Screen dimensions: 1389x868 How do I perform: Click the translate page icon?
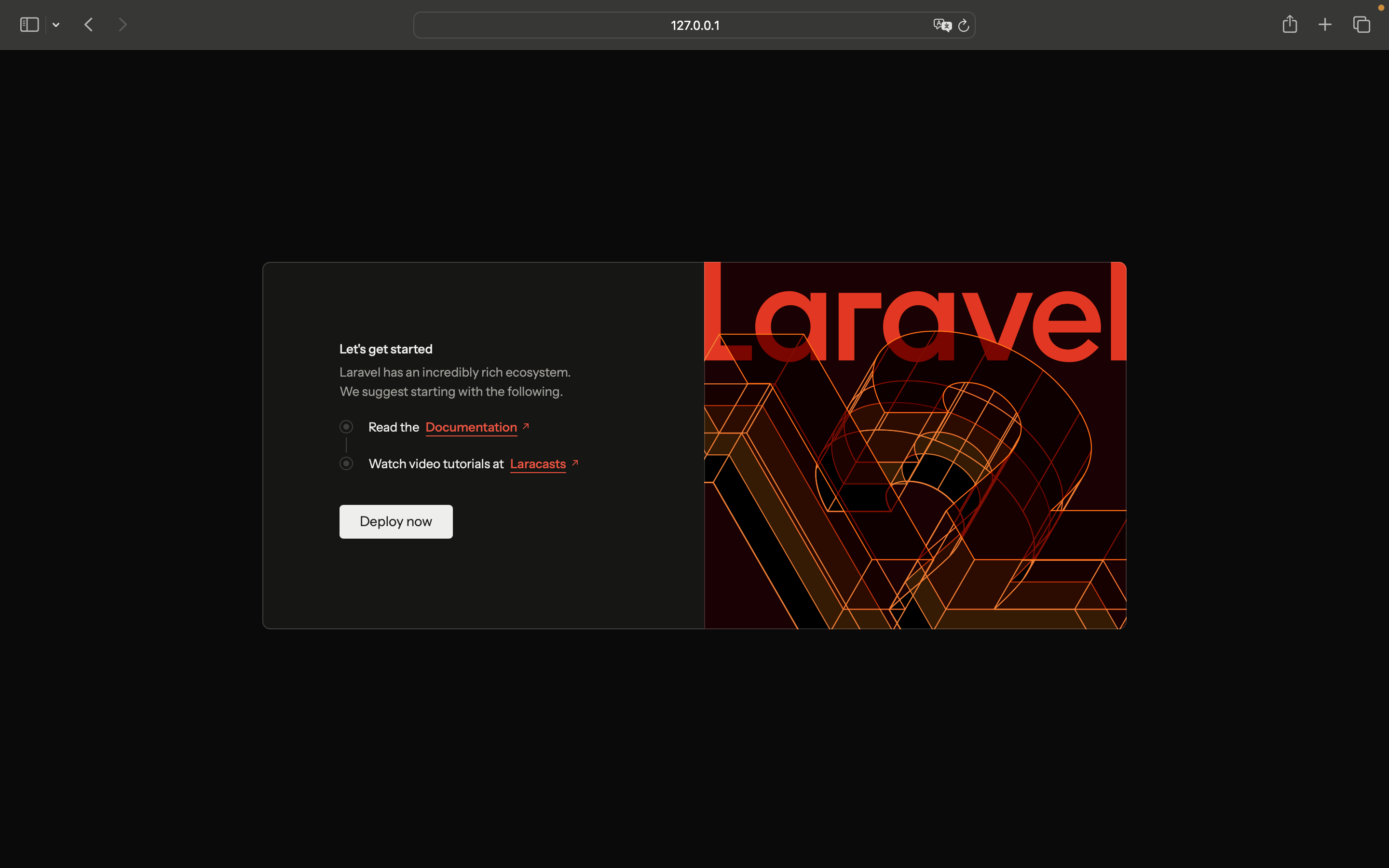(941, 25)
